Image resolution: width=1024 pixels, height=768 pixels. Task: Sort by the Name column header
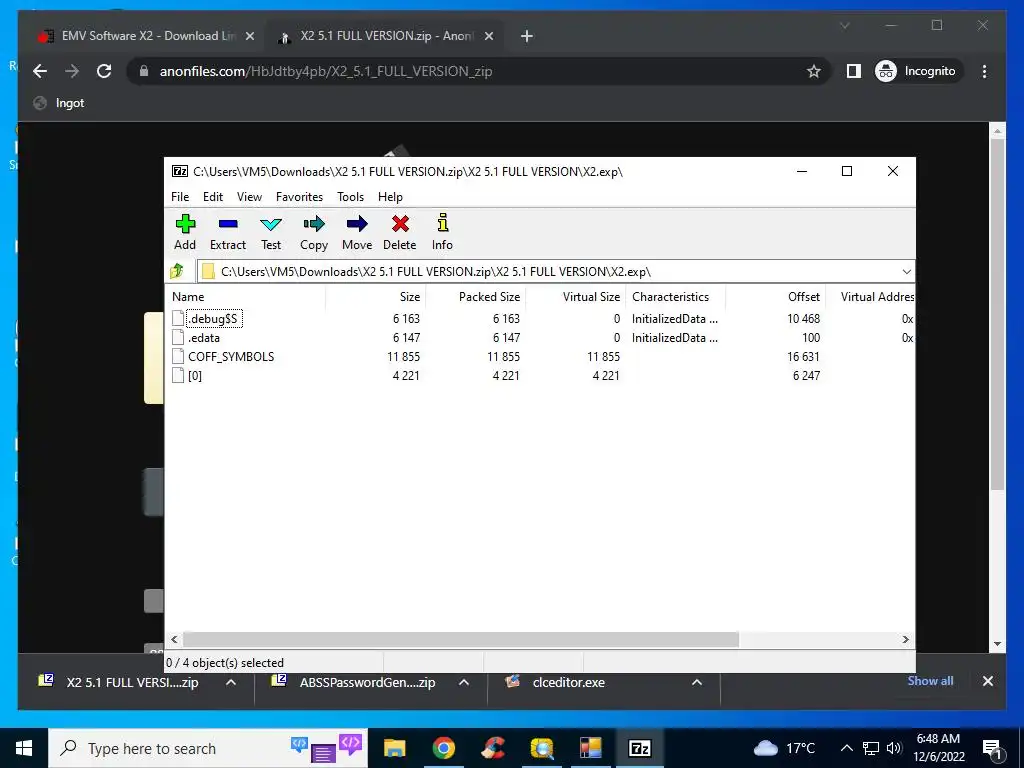246,296
